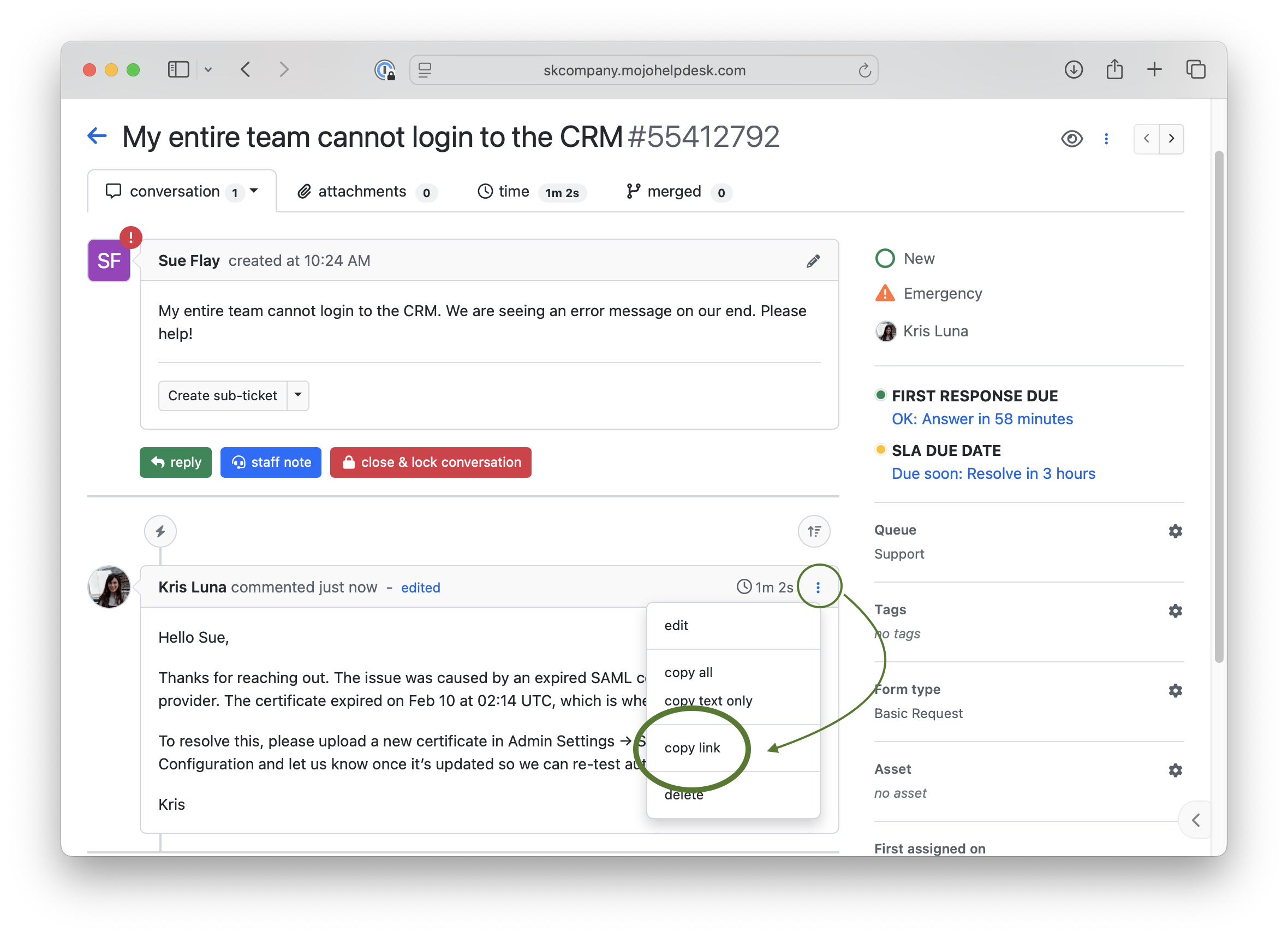1288x937 pixels.
Task: Collapse the side panel with the chevron tab
Action: click(1195, 820)
